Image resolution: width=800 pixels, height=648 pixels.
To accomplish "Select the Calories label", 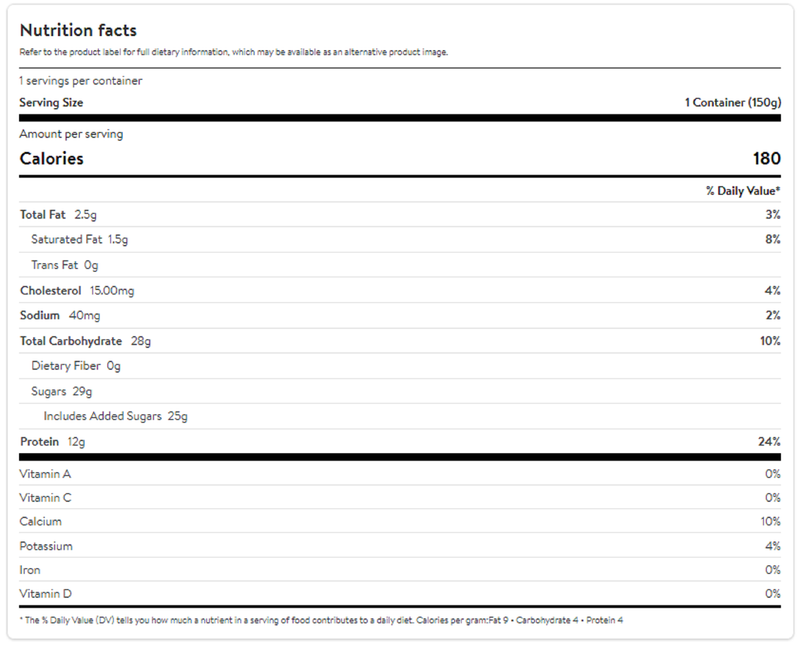I will click(52, 159).
